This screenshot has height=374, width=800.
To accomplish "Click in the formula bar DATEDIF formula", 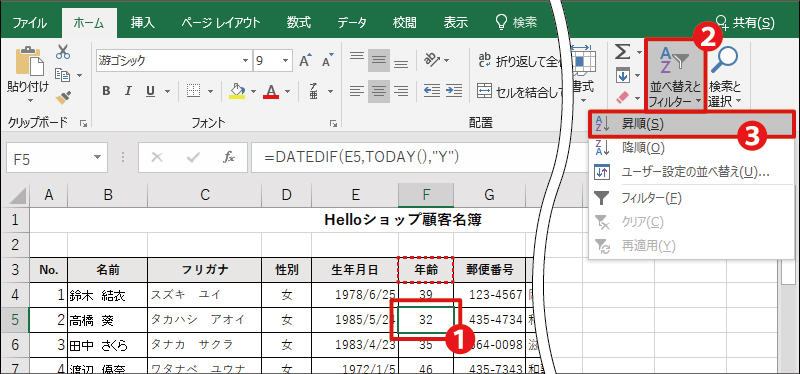I will [362, 157].
